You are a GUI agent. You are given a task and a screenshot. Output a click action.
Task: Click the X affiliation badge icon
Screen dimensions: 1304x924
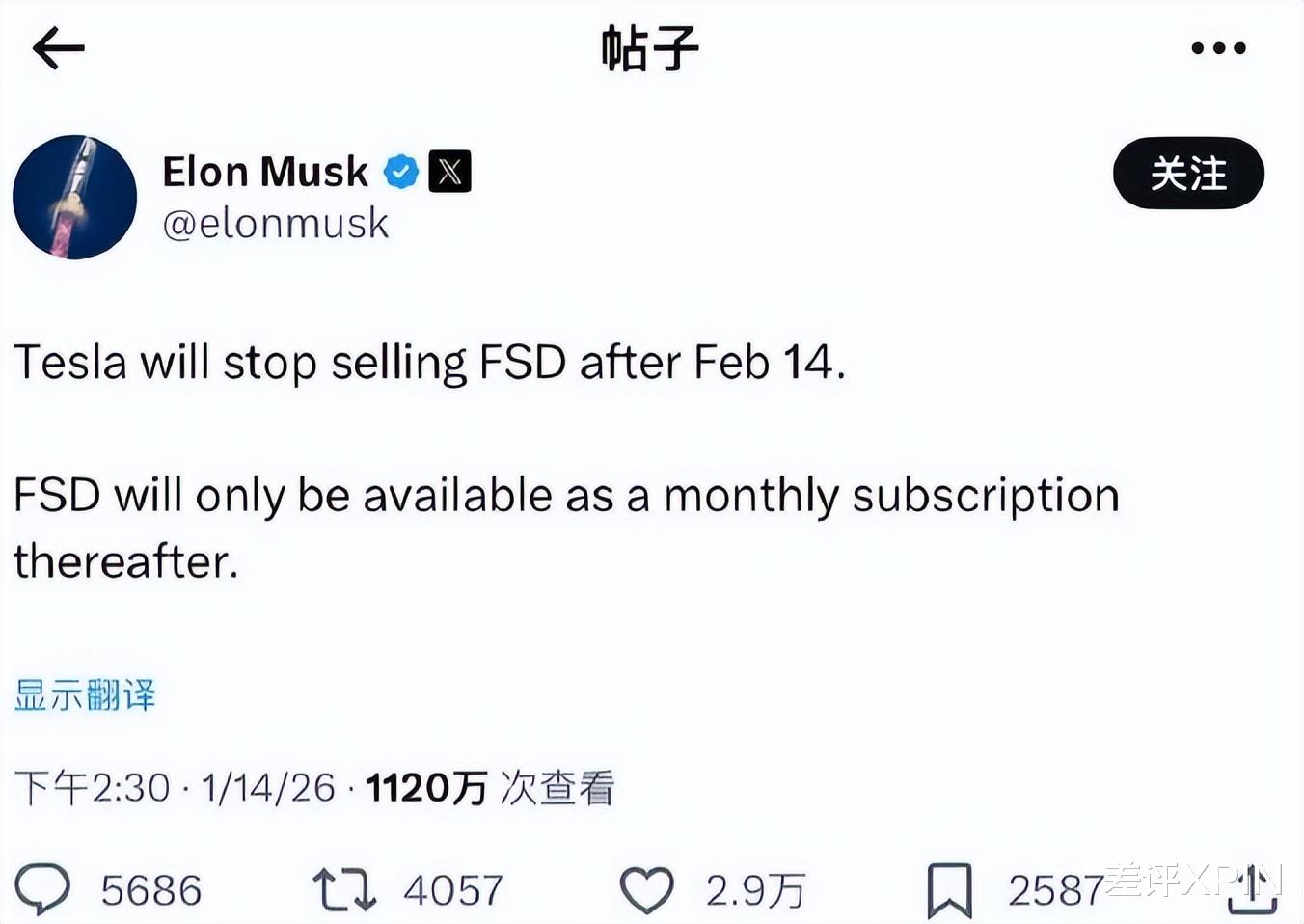click(449, 172)
